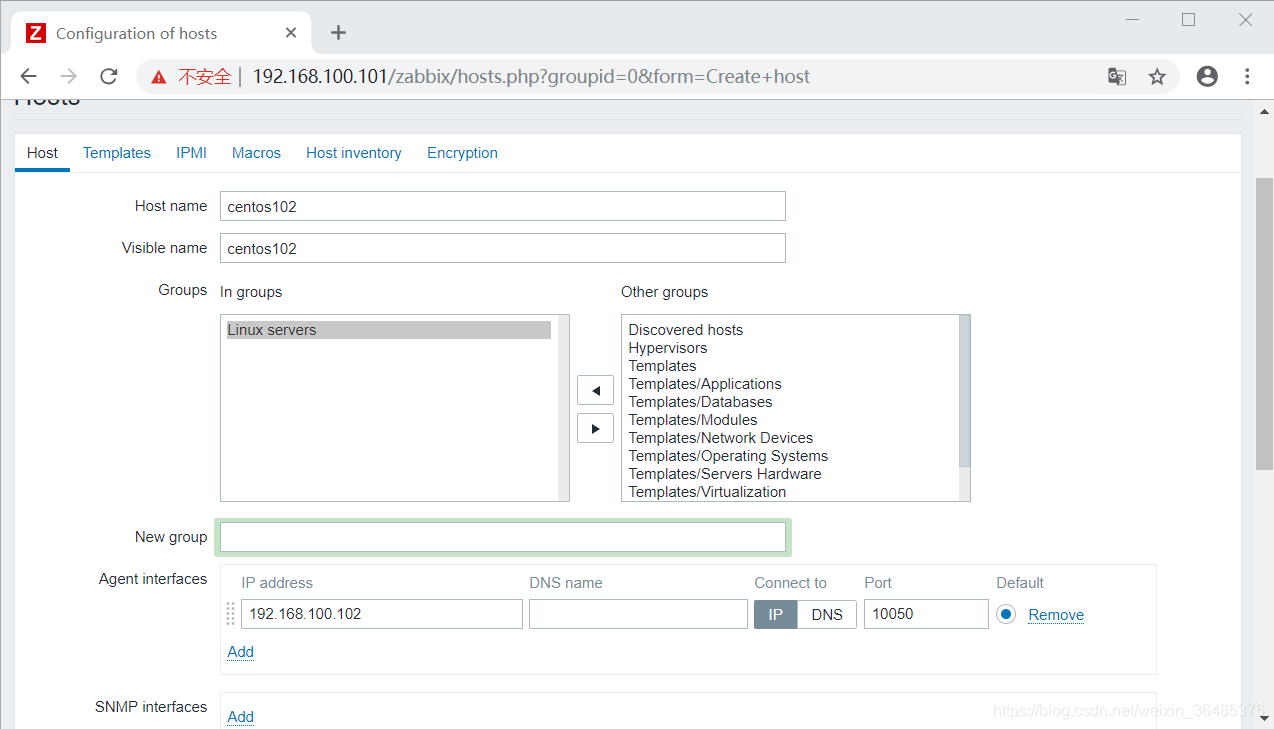Open a new browser tab with plus

point(338,33)
